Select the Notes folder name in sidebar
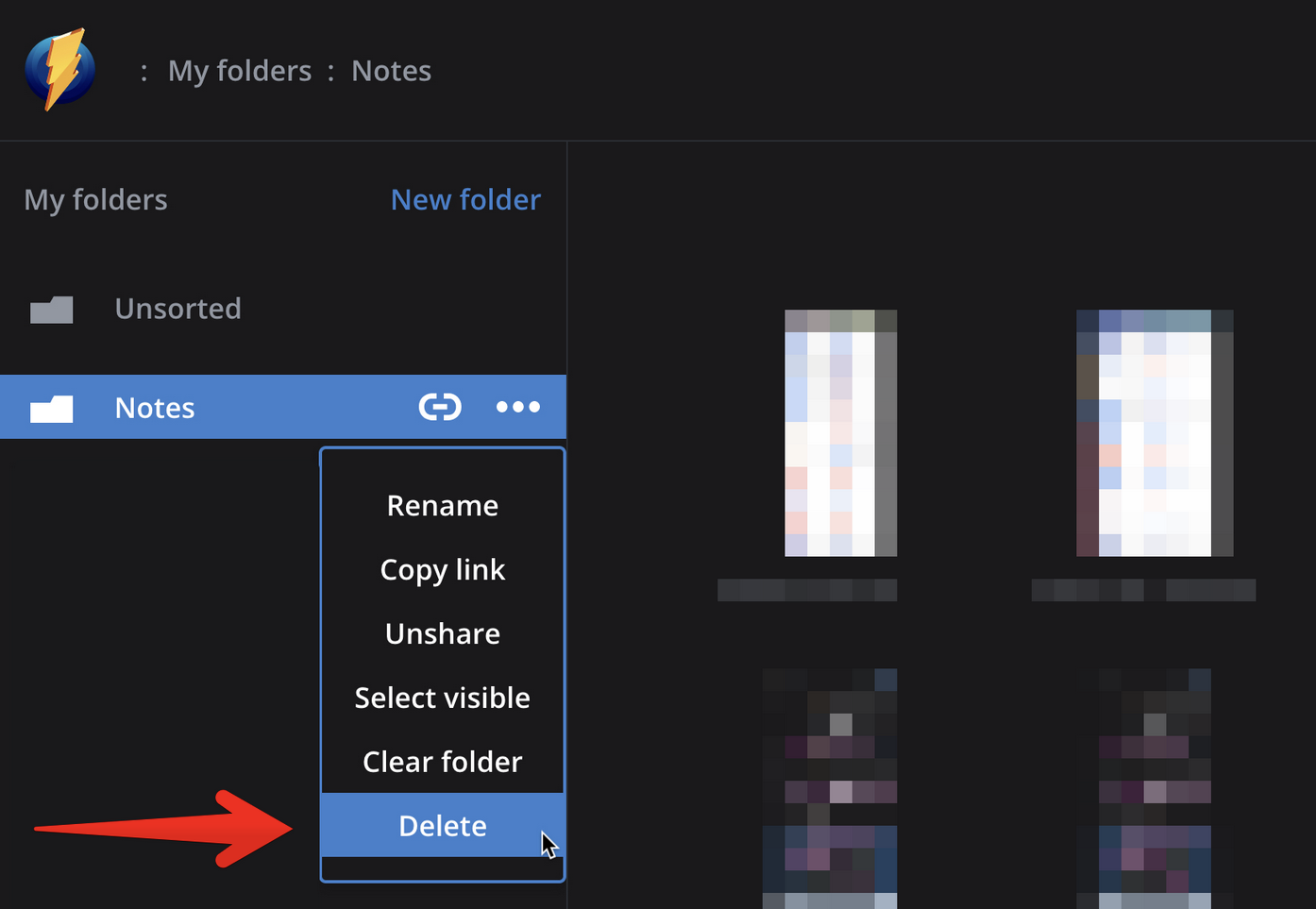 (x=155, y=408)
